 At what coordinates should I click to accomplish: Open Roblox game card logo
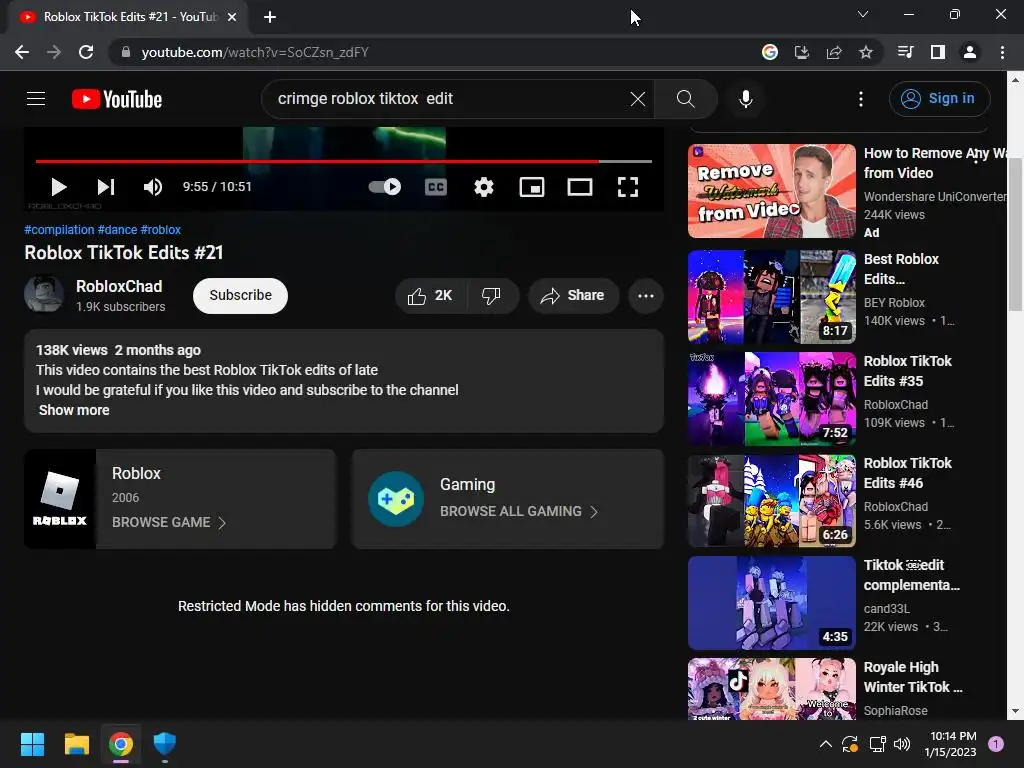pos(60,499)
